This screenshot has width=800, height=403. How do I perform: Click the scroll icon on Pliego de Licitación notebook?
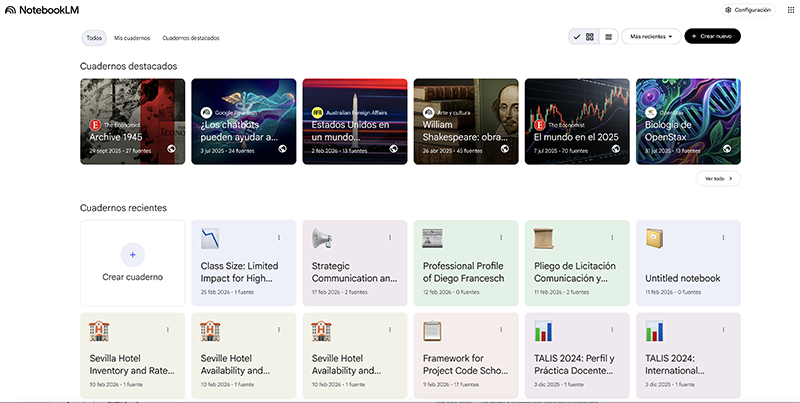point(545,238)
